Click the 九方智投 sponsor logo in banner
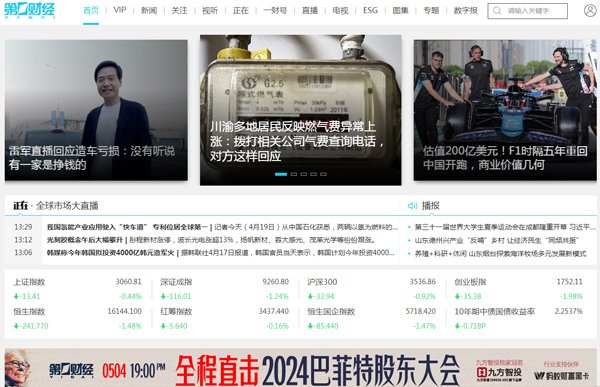Image resolution: width=600 pixels, height=387 pixels. (x=499, y=371)
